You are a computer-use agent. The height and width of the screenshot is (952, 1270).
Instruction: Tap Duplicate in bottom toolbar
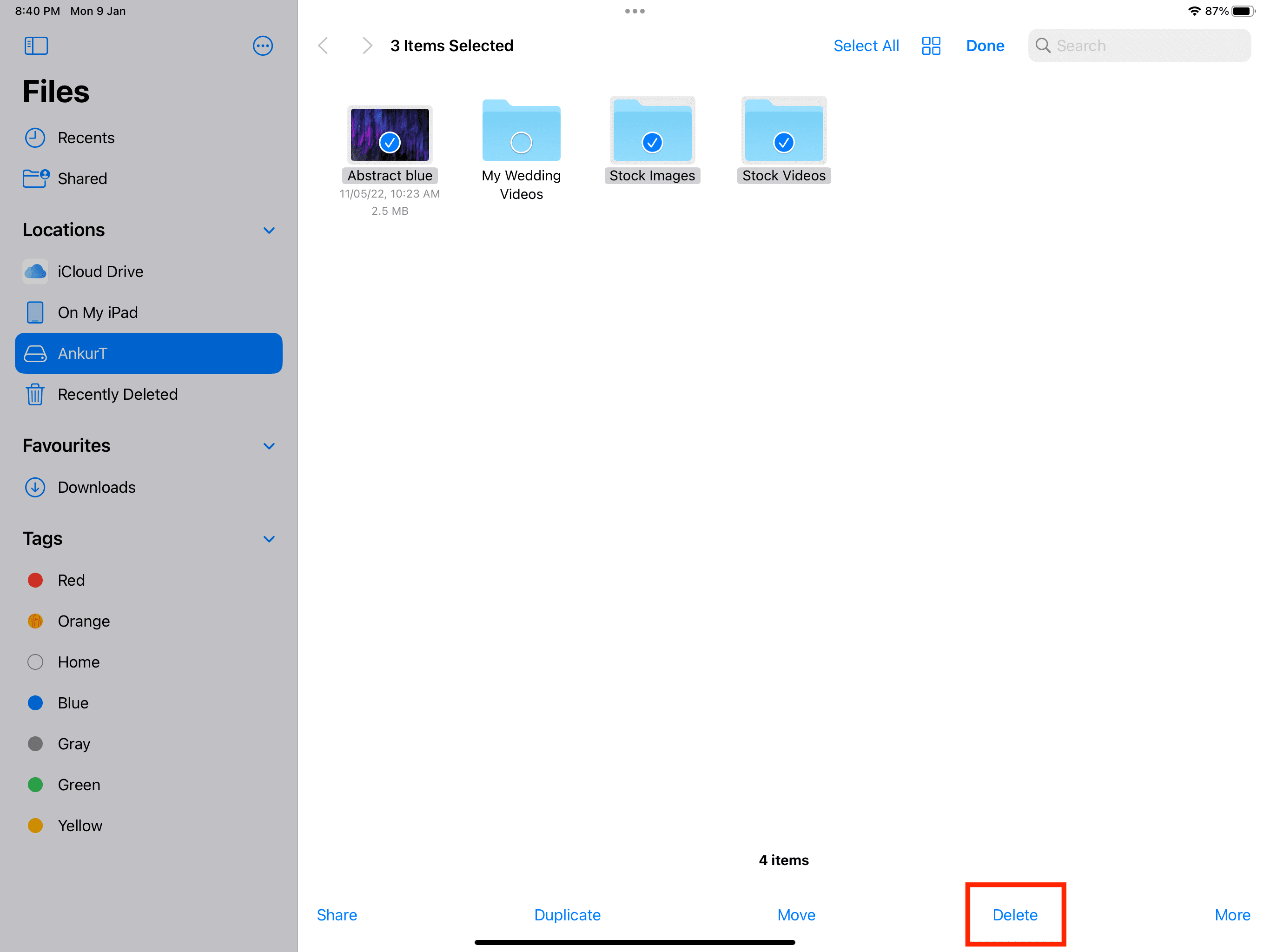tap(567, 915)
